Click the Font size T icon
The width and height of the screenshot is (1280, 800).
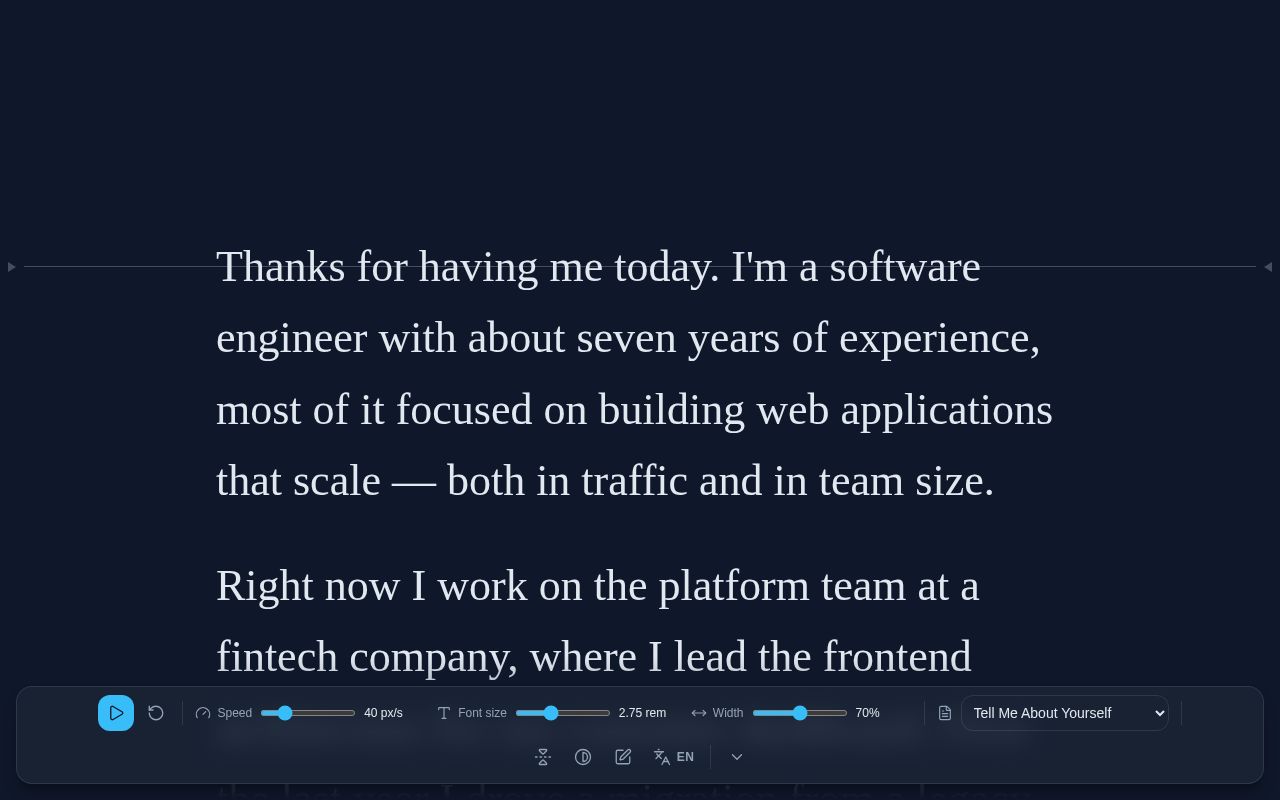click(x=444, y=713)
